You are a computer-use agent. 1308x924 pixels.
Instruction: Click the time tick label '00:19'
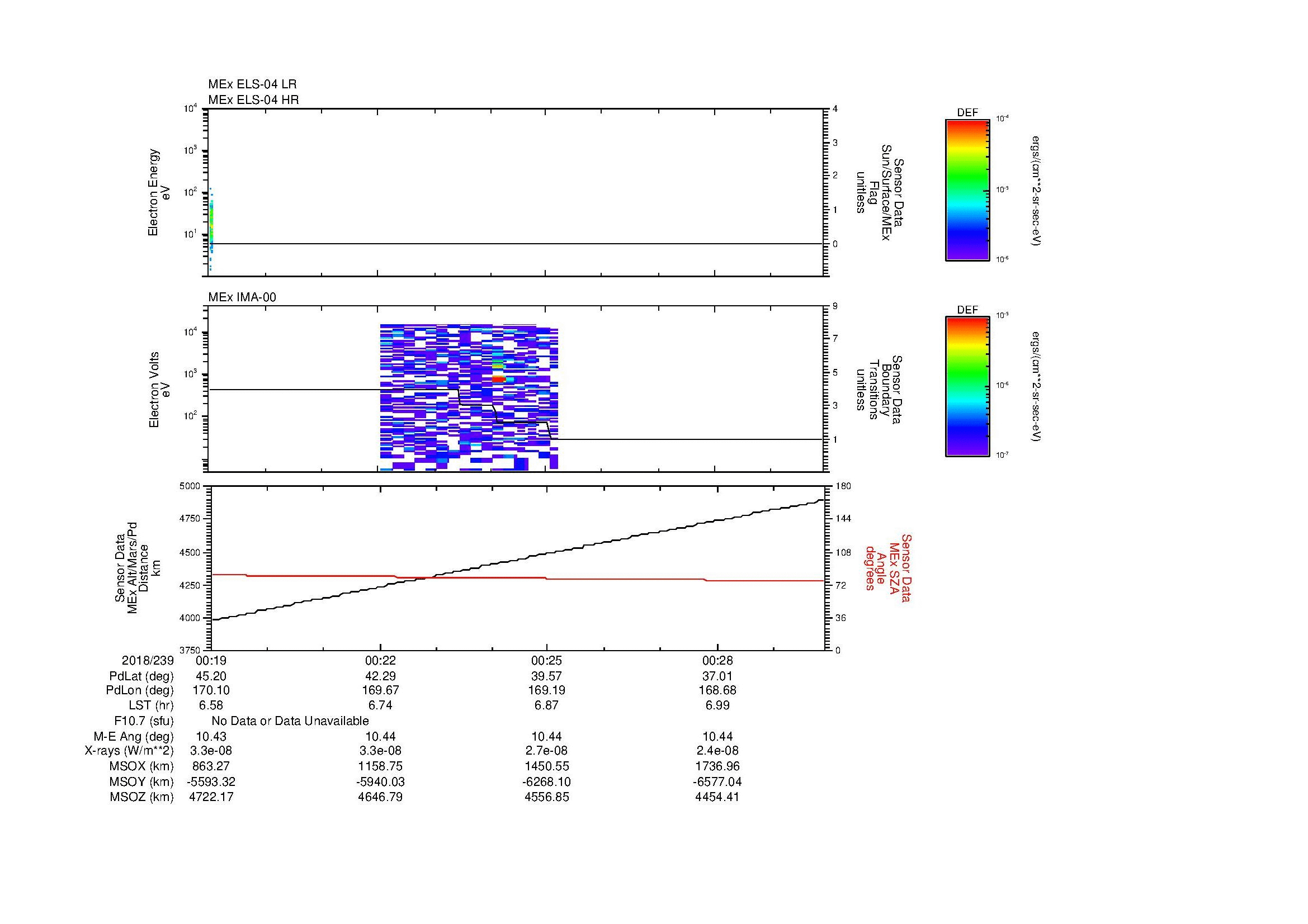pyautogui.click(x=211, y=661)
